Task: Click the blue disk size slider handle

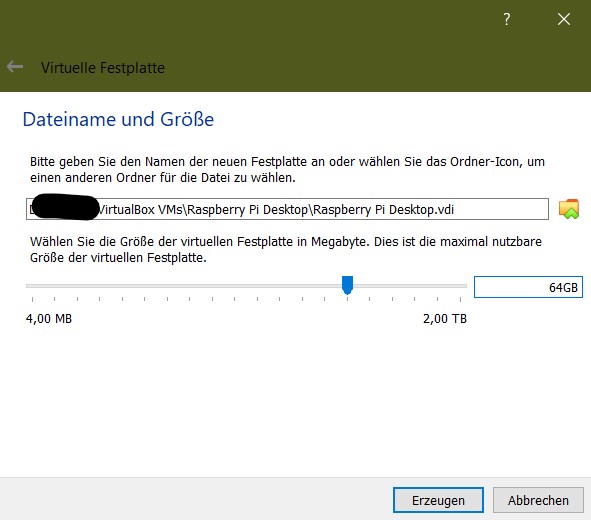Action: [347, 285]
